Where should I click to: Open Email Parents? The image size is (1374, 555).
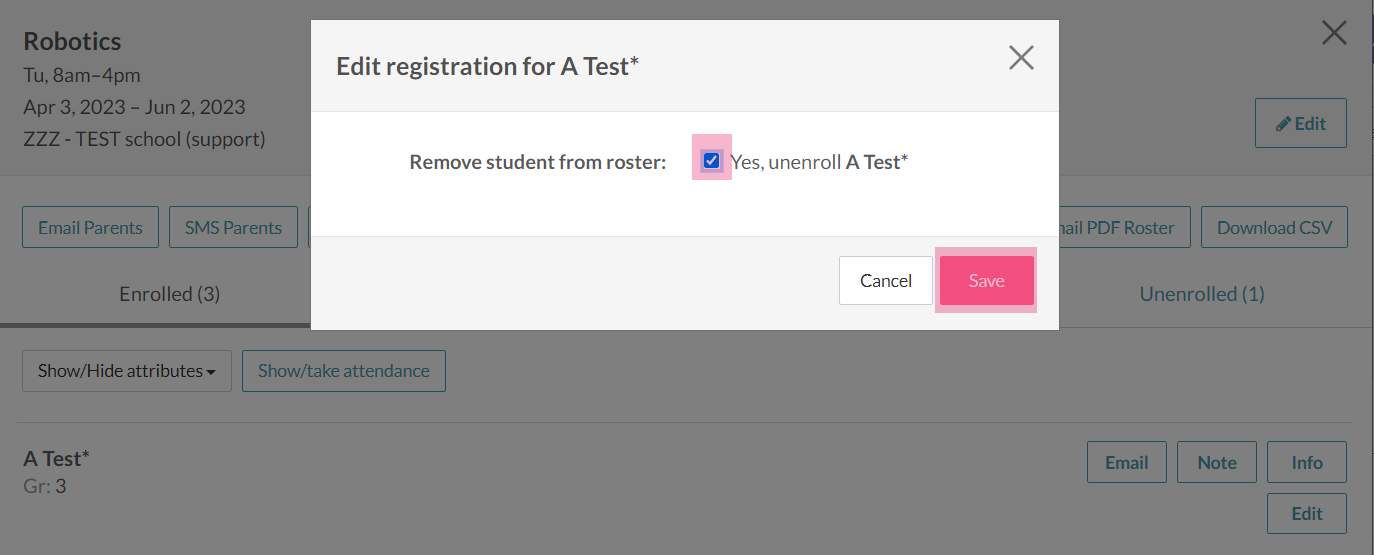click(x=90, y=228)
